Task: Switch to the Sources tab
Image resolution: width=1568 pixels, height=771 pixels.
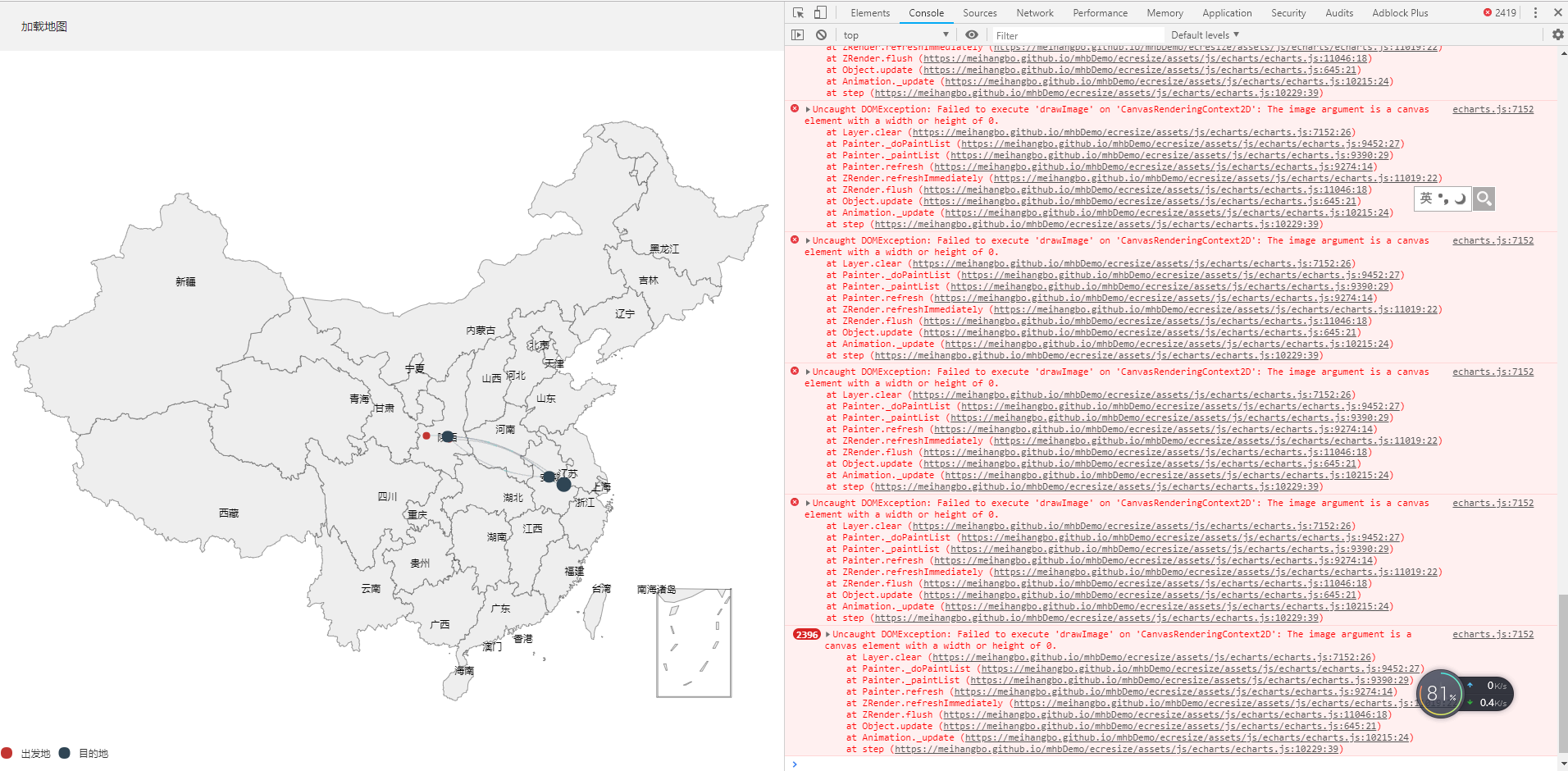Action: click(979, 13)
